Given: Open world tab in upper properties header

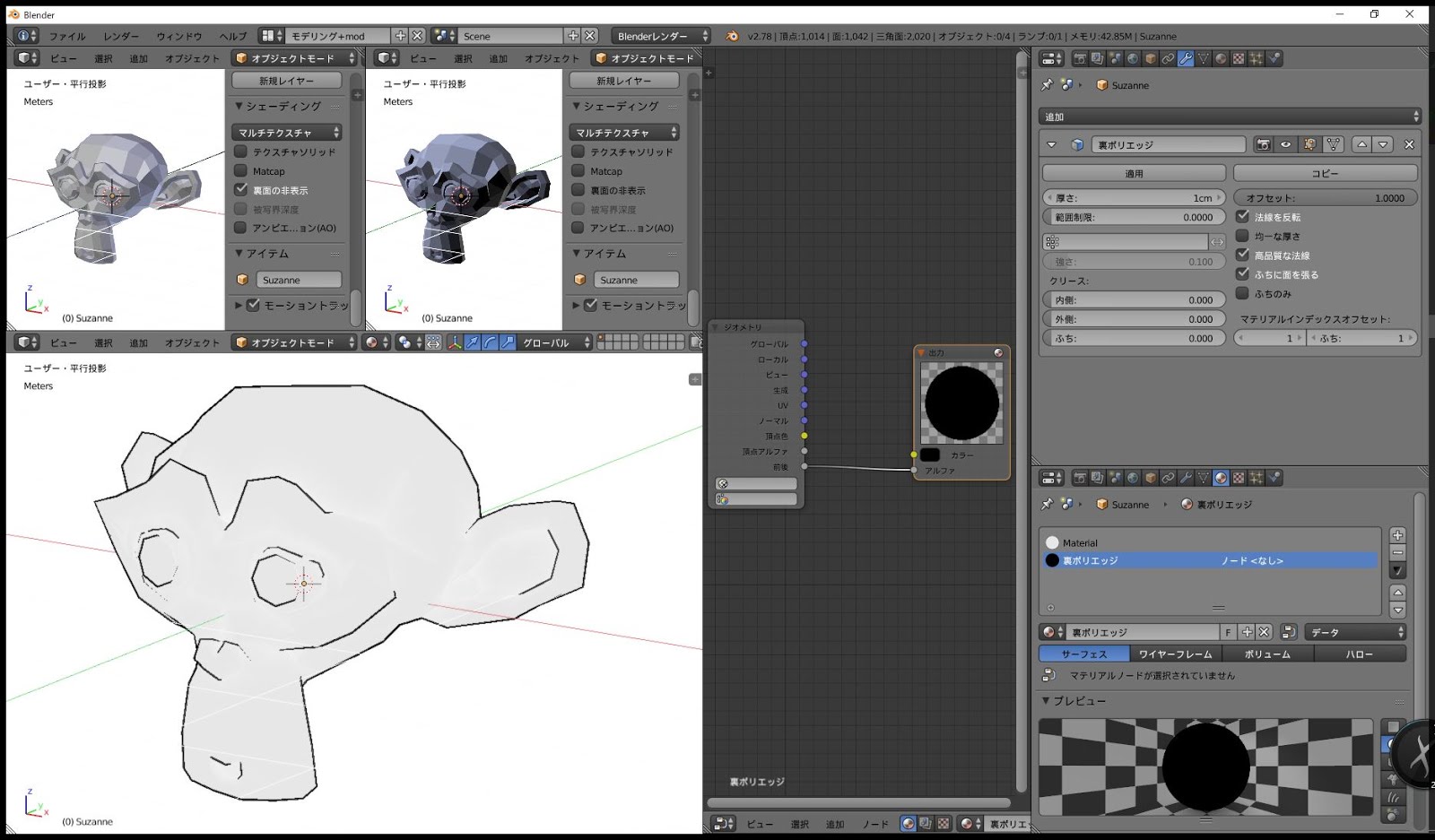Looking at the screenshot, I should (x=1133, y=58).
